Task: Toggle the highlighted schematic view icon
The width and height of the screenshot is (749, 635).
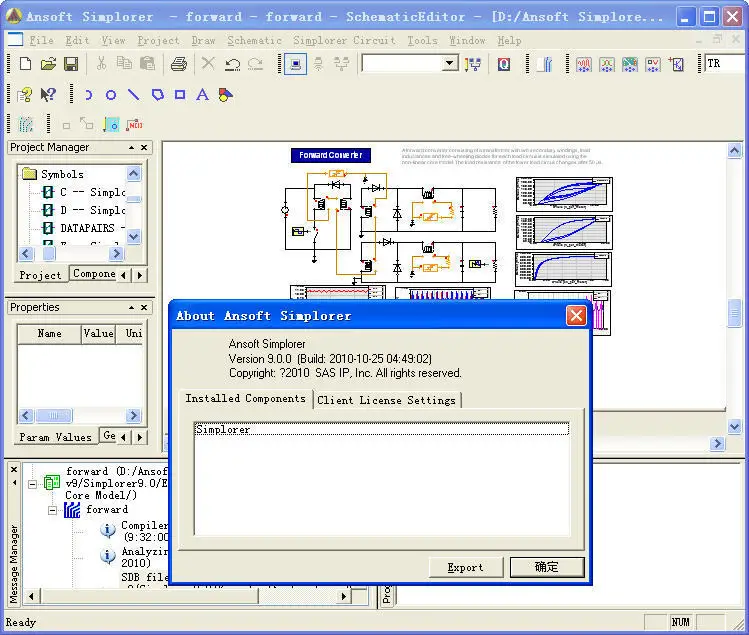Action: pos(295,64)
